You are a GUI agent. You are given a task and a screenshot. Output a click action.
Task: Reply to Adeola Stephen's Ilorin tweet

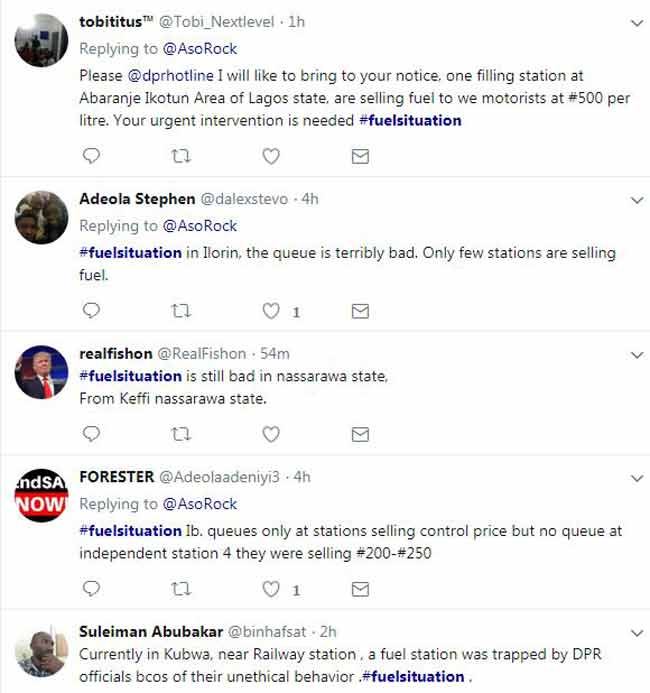(91, 311)
